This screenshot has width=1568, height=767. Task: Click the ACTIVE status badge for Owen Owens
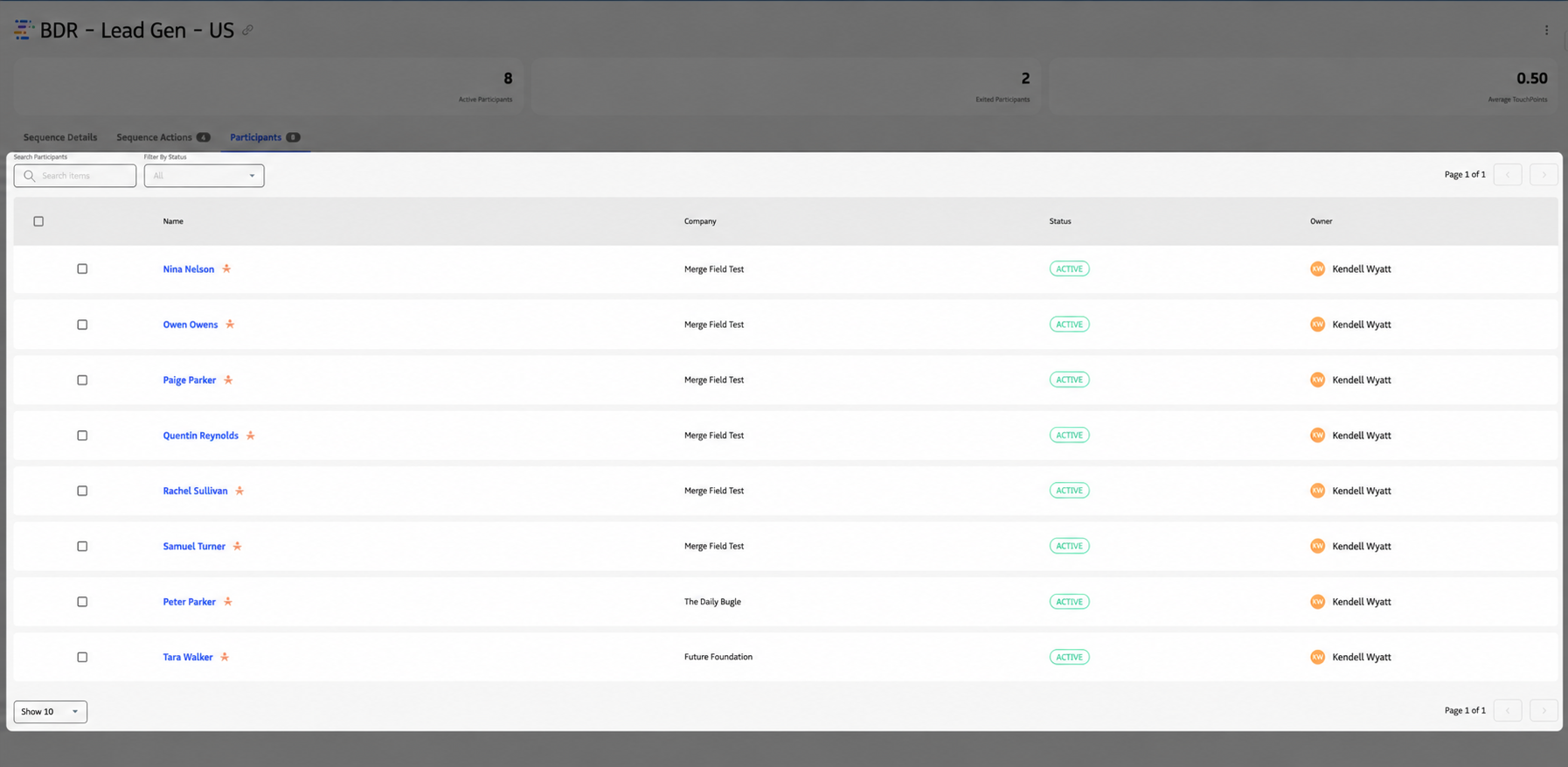click(x=1069, y=324)
